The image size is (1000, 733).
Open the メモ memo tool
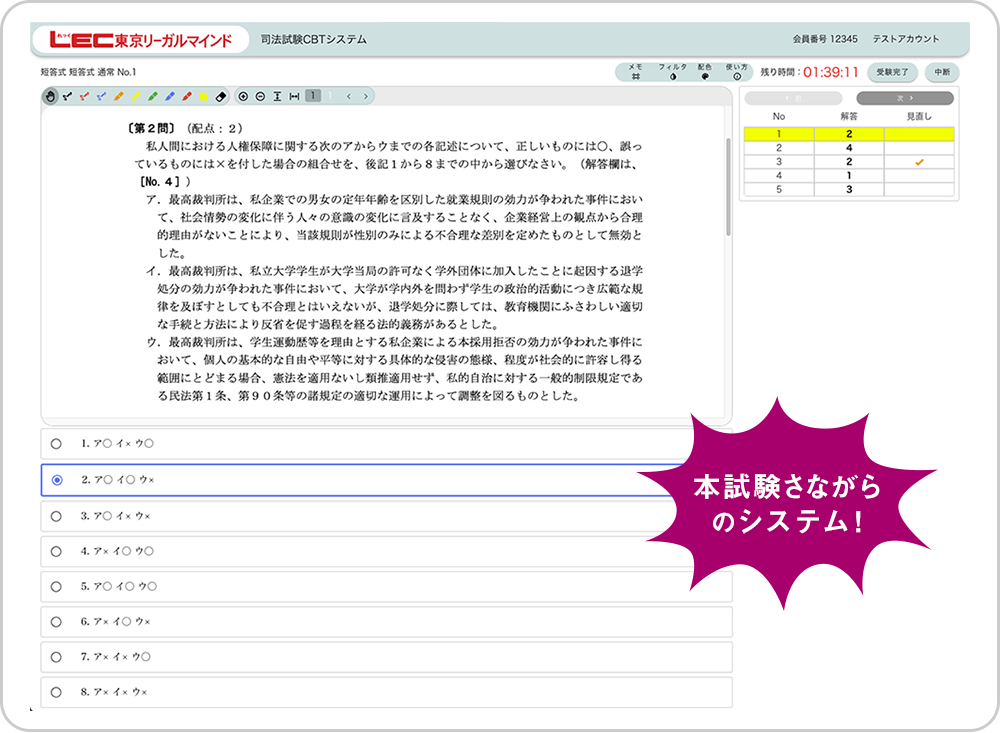pyautogui.click(x=636, y=72)
